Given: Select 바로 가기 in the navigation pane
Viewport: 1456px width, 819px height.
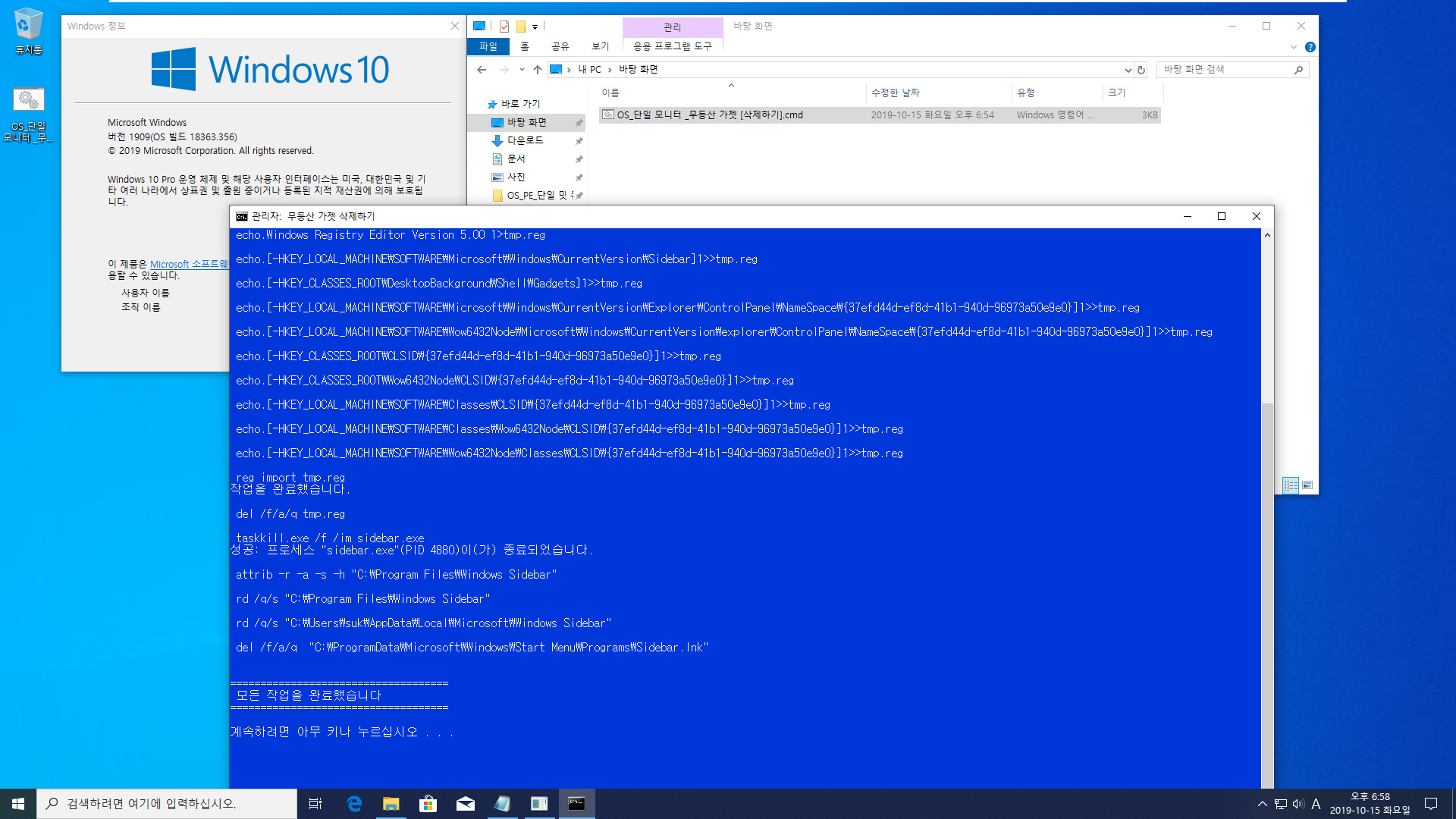Looking at the screenshot, I should pyautogui.click(x=521, y=104).
